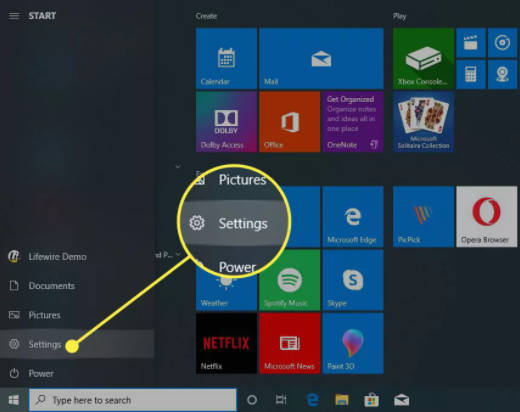The width and height of the screenshot is (520, 412).
Task: Launch the Paint 3D tile
Action: tap(353, 343)
